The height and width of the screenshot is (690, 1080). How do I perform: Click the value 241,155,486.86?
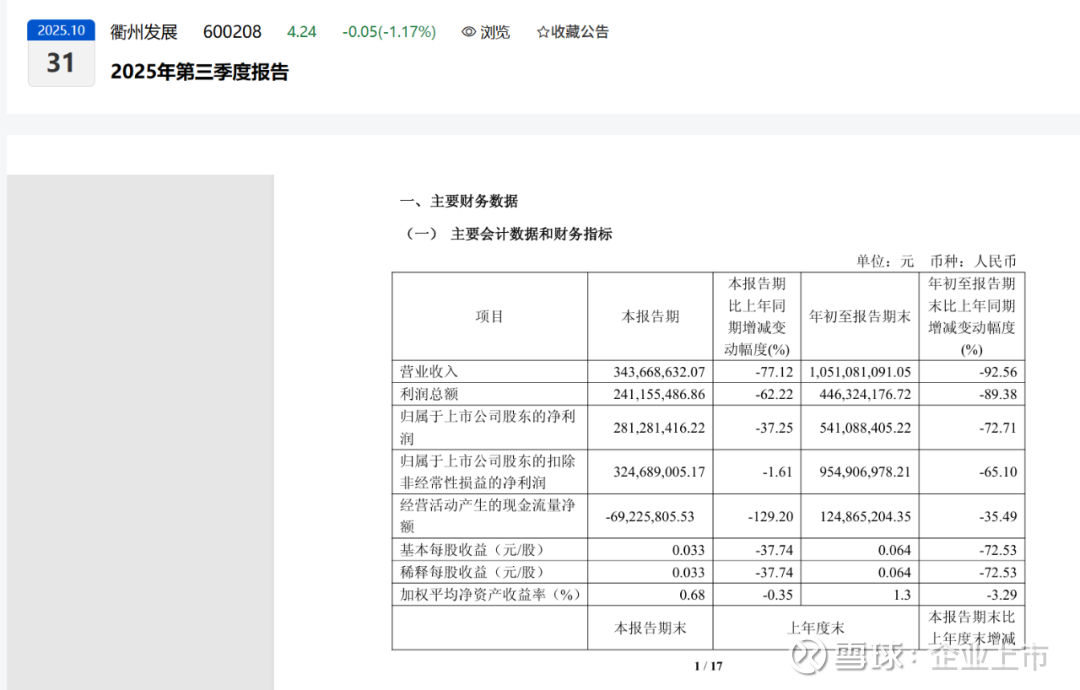pos(659,395)
